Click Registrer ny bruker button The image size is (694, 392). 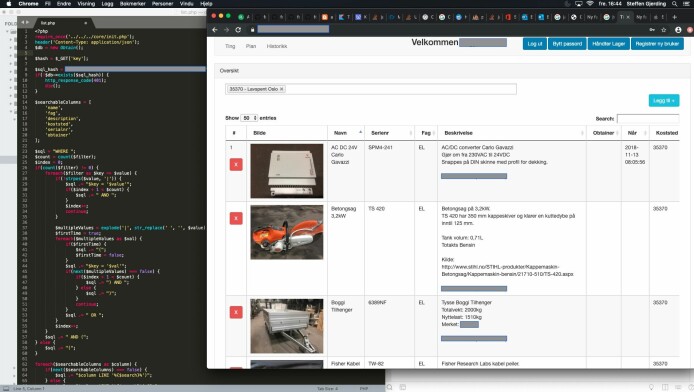[657, 44]
